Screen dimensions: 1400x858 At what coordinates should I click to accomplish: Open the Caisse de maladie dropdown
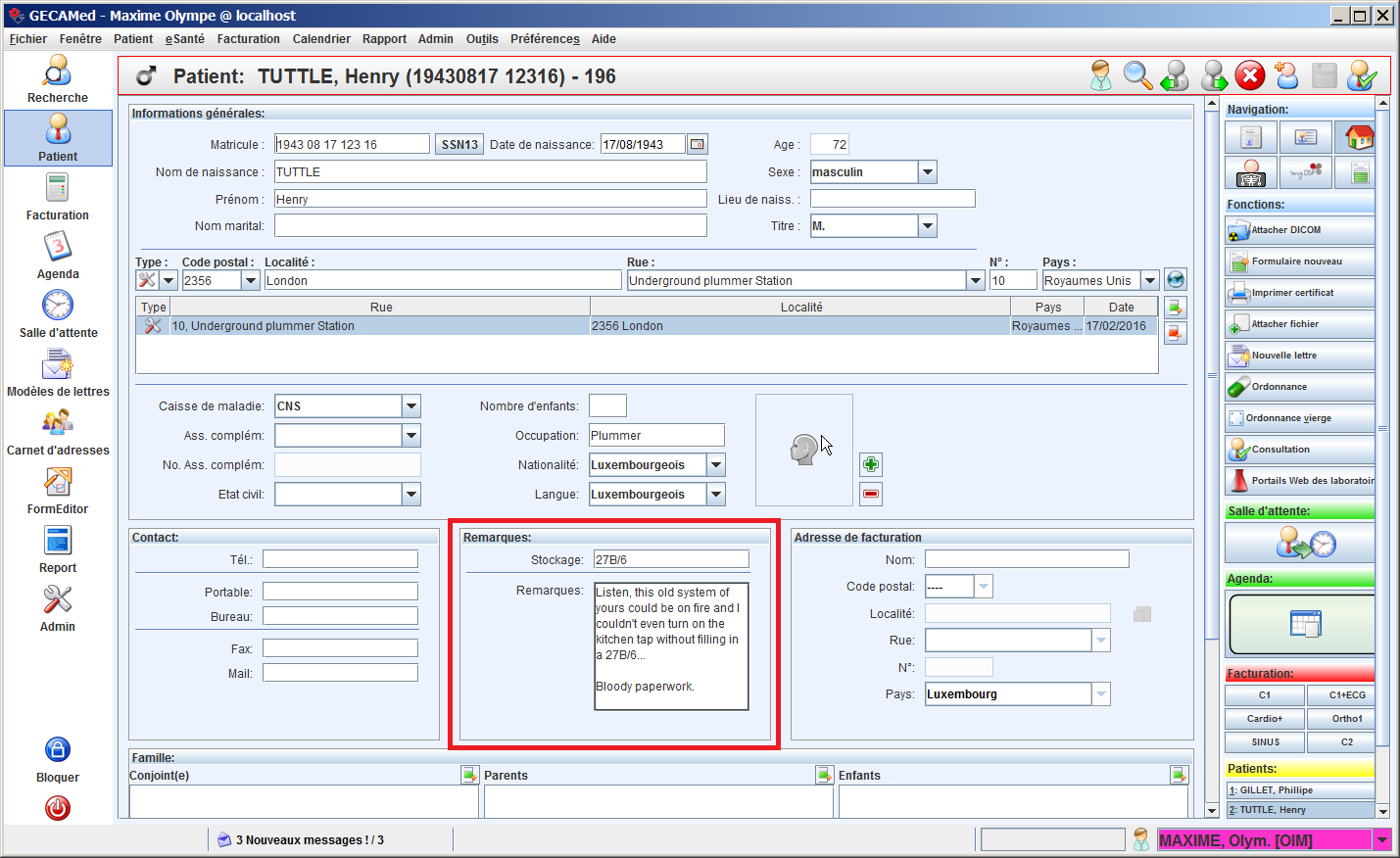411,406
